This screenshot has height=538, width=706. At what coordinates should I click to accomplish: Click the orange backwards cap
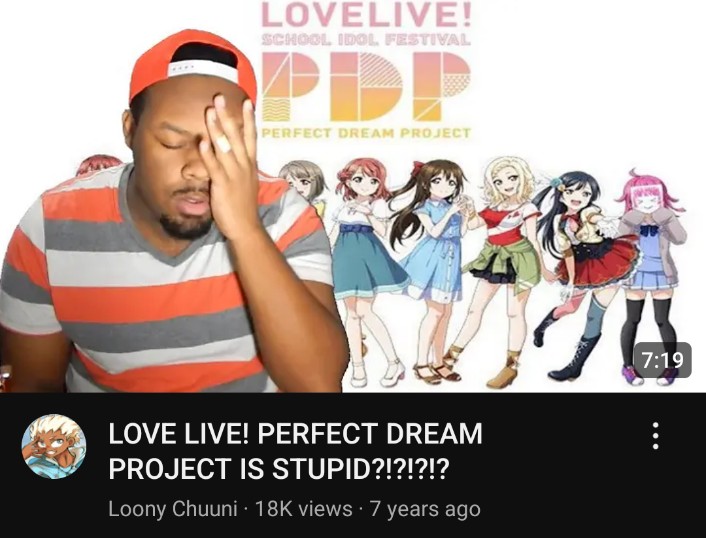pos(193,65)
